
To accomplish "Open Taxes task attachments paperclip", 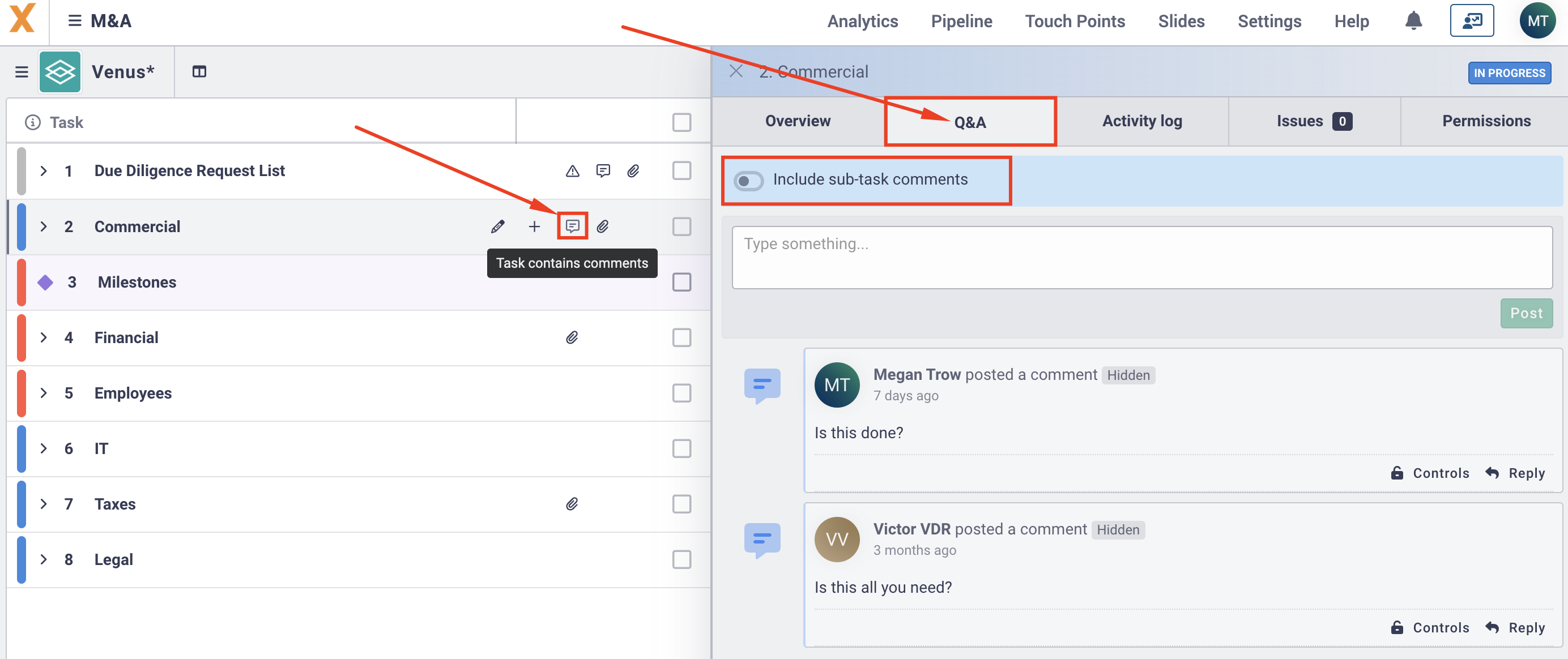I will coord(572,503).
